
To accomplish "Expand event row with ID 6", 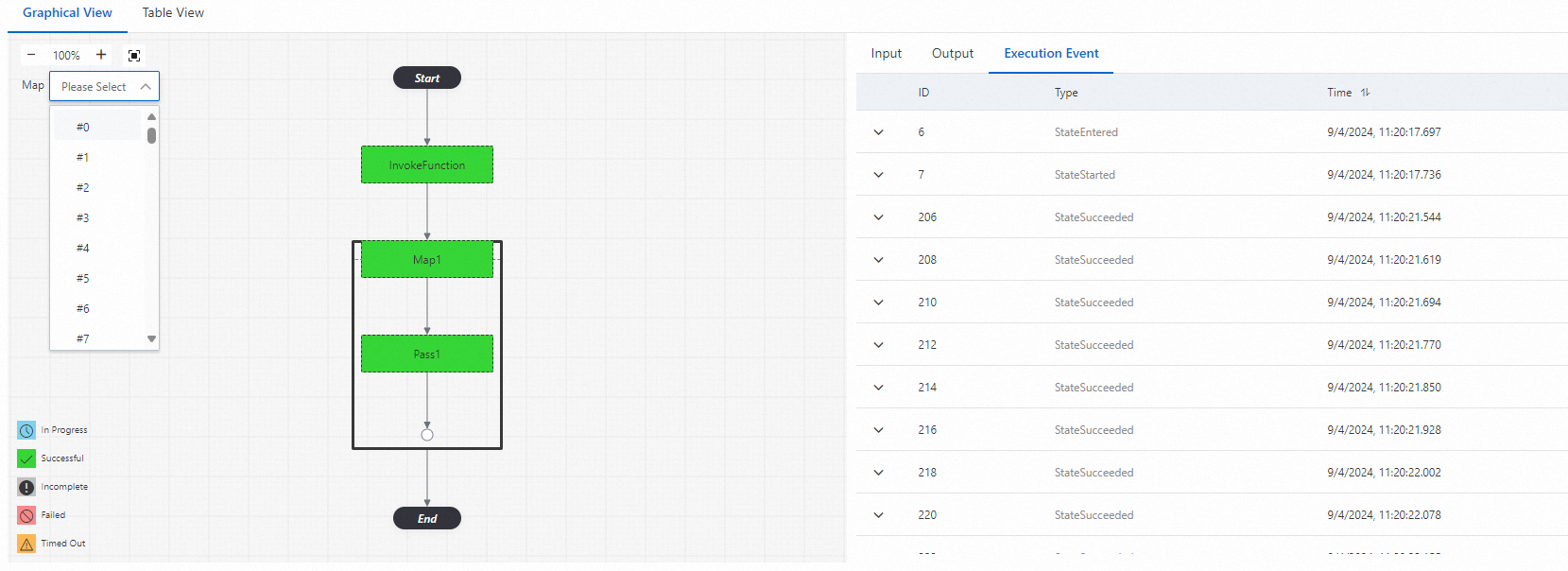I will click(x=879, y=132).
